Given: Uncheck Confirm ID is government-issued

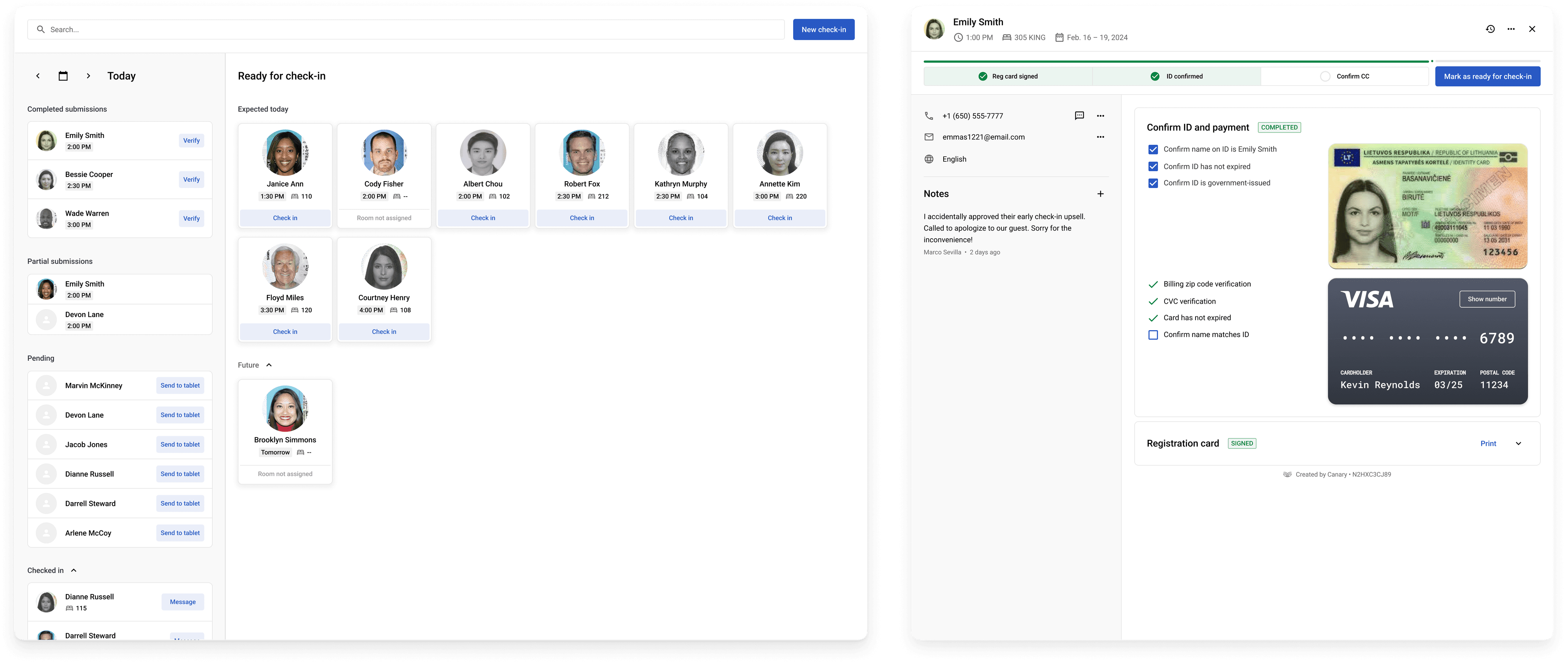Looking at the screenshot, I should coord(1153,183).
